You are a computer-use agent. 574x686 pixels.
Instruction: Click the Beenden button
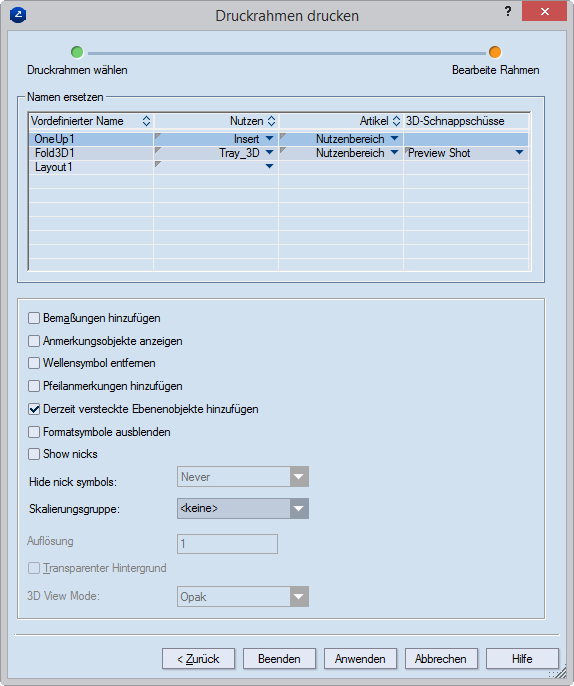pos(279,659)
